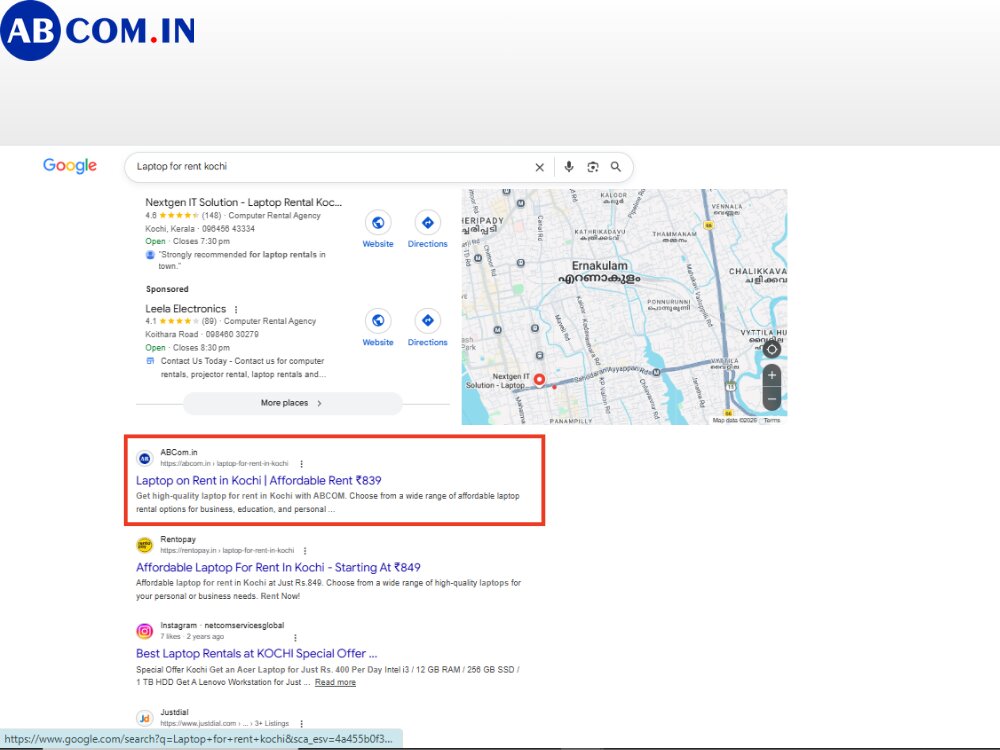Click the Nextgen IT red map pin
The image size is (1000, 750).
point(540,380)
